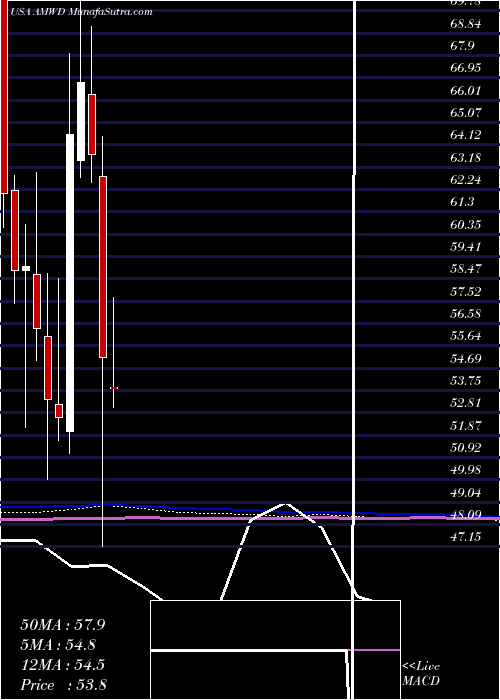
Task: Click the 54.69 price axis label
Action: (x=466, y=358)
